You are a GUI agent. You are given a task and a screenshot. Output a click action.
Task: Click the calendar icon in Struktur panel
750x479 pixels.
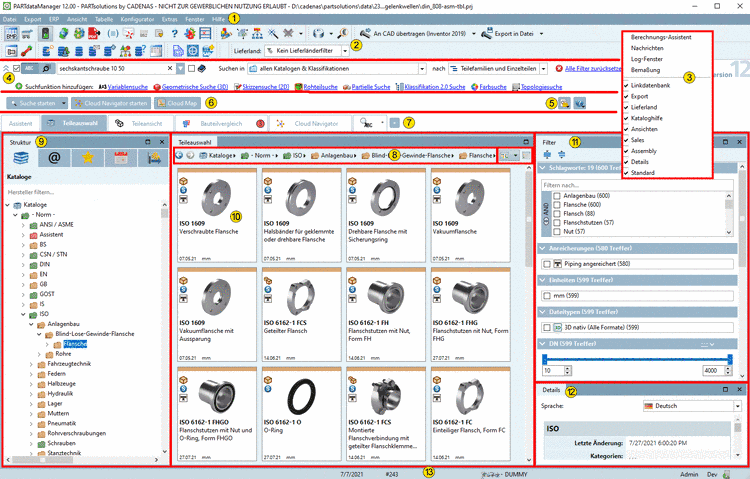coord(121,157)
